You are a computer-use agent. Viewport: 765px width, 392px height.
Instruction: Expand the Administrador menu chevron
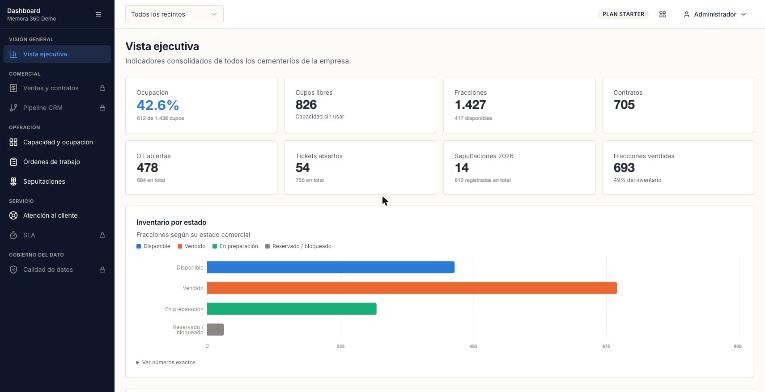tap(744, 15)
